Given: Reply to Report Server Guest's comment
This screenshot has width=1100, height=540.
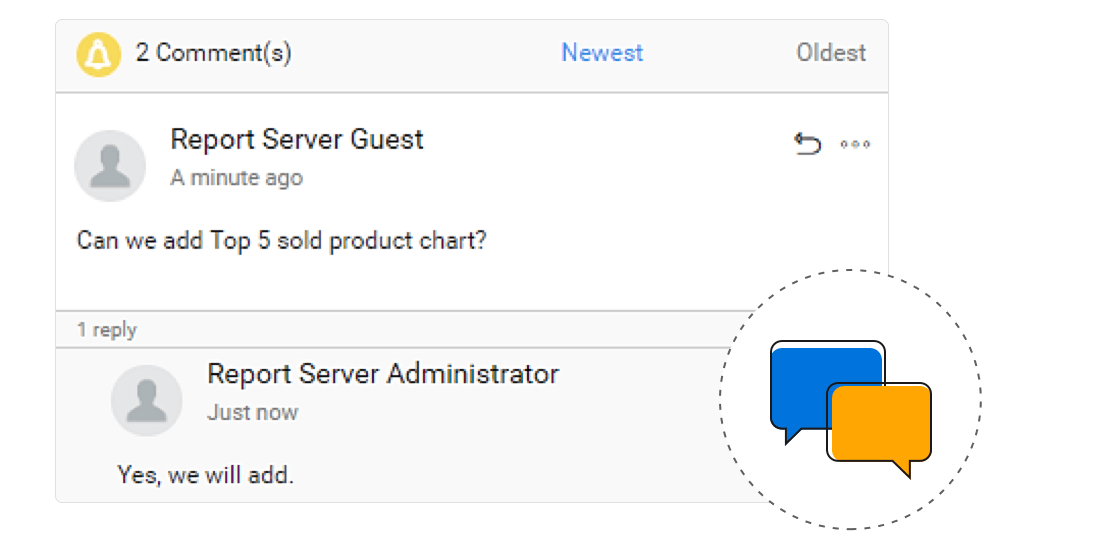Looking at the screenshot, I should (x=807, y=145).
